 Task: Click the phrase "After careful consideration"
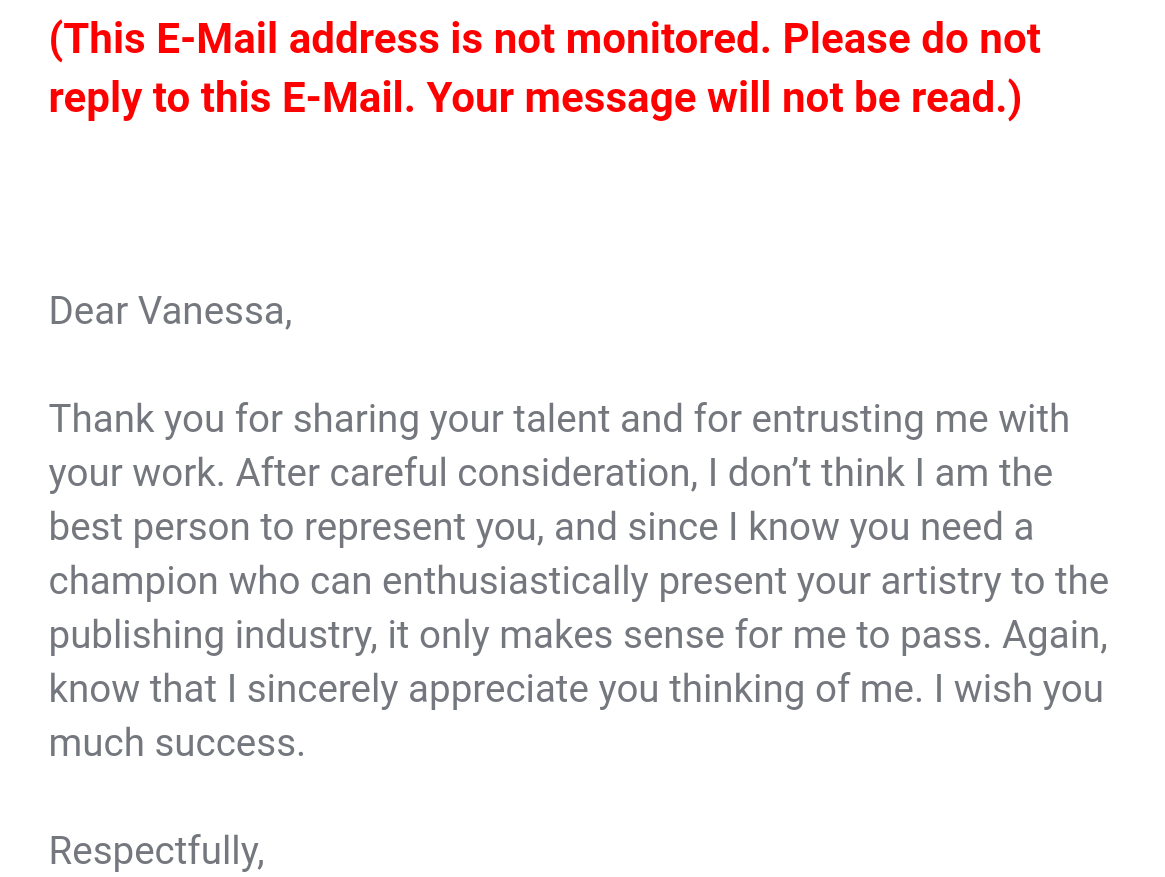(x=464, y=473)
